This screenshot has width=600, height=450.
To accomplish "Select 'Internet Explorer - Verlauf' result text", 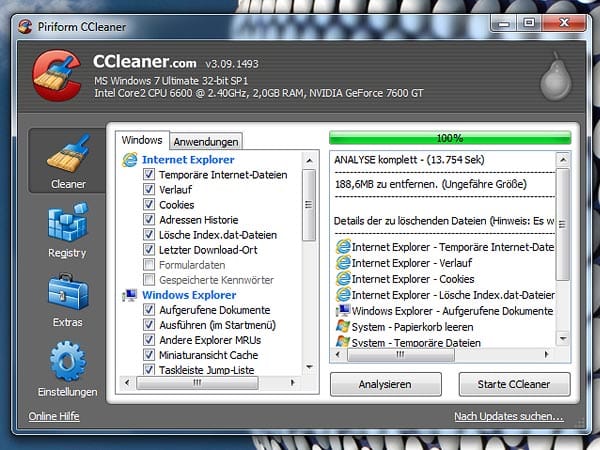I will [412, 263].
